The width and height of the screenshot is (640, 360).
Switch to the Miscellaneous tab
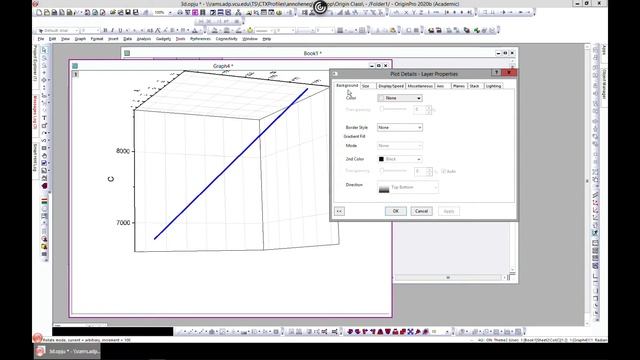tap(420, 86)
